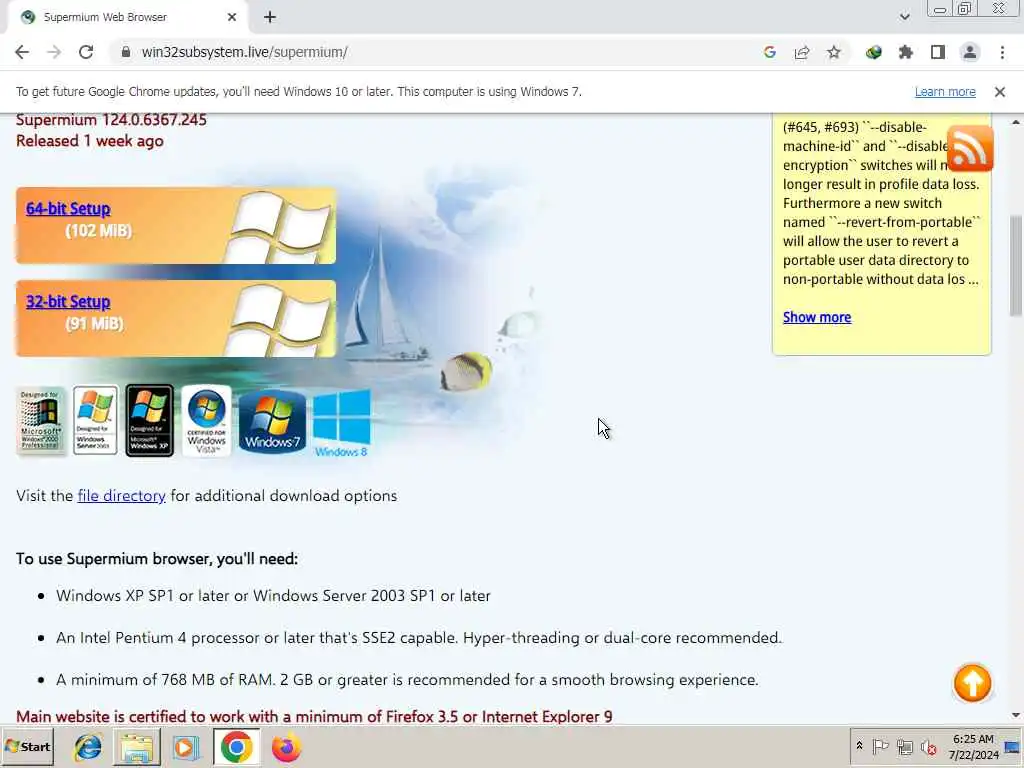Viewport: 1024px width, 768px height.
Task: Switch to the Chrome taskbar button
Action: [x=236, y=747]
